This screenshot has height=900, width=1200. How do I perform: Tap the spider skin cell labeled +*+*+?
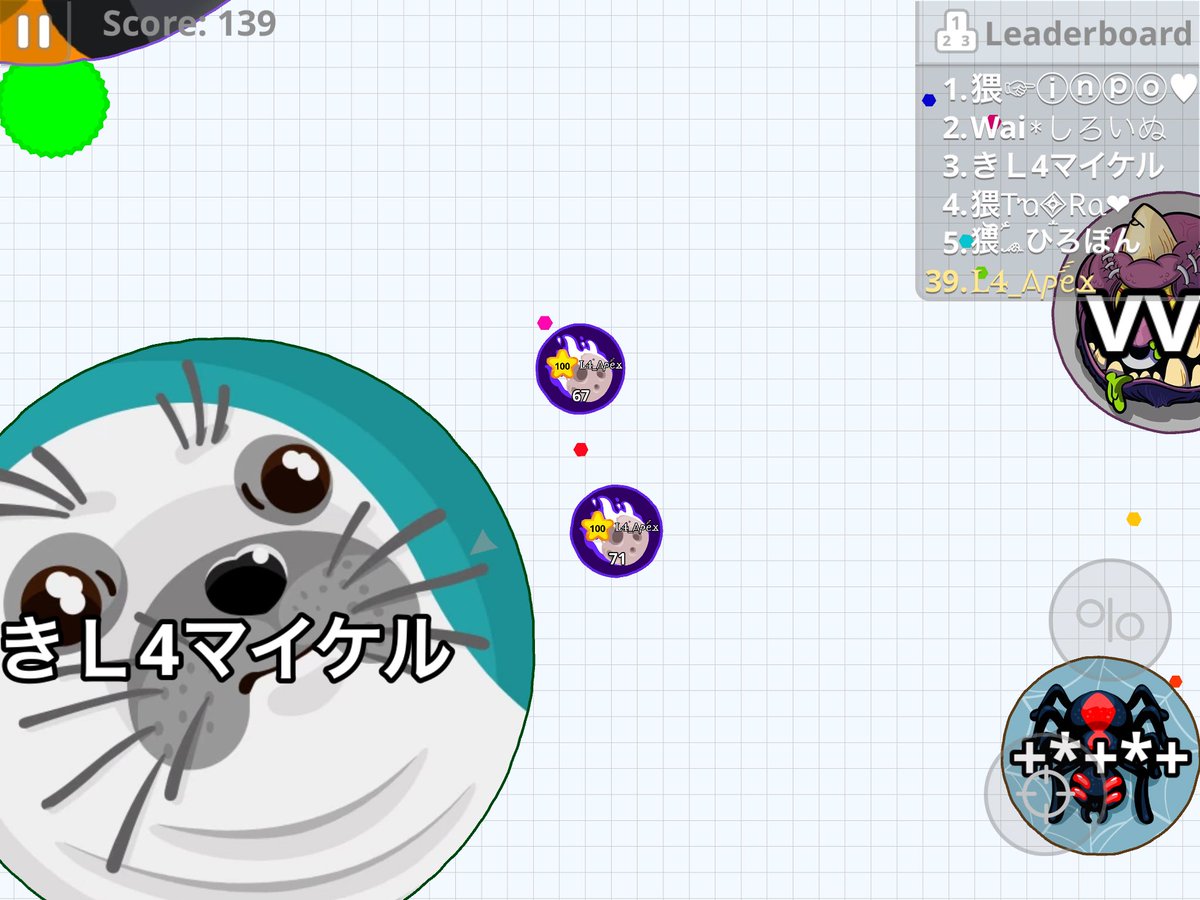click(1101, 757)
